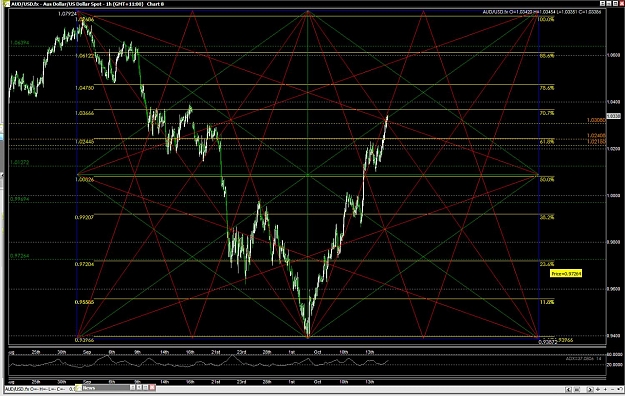Select the 70.7% Fibonacci level label
The height and width of the screenshot is (396, 625).
tap(546, 113)
